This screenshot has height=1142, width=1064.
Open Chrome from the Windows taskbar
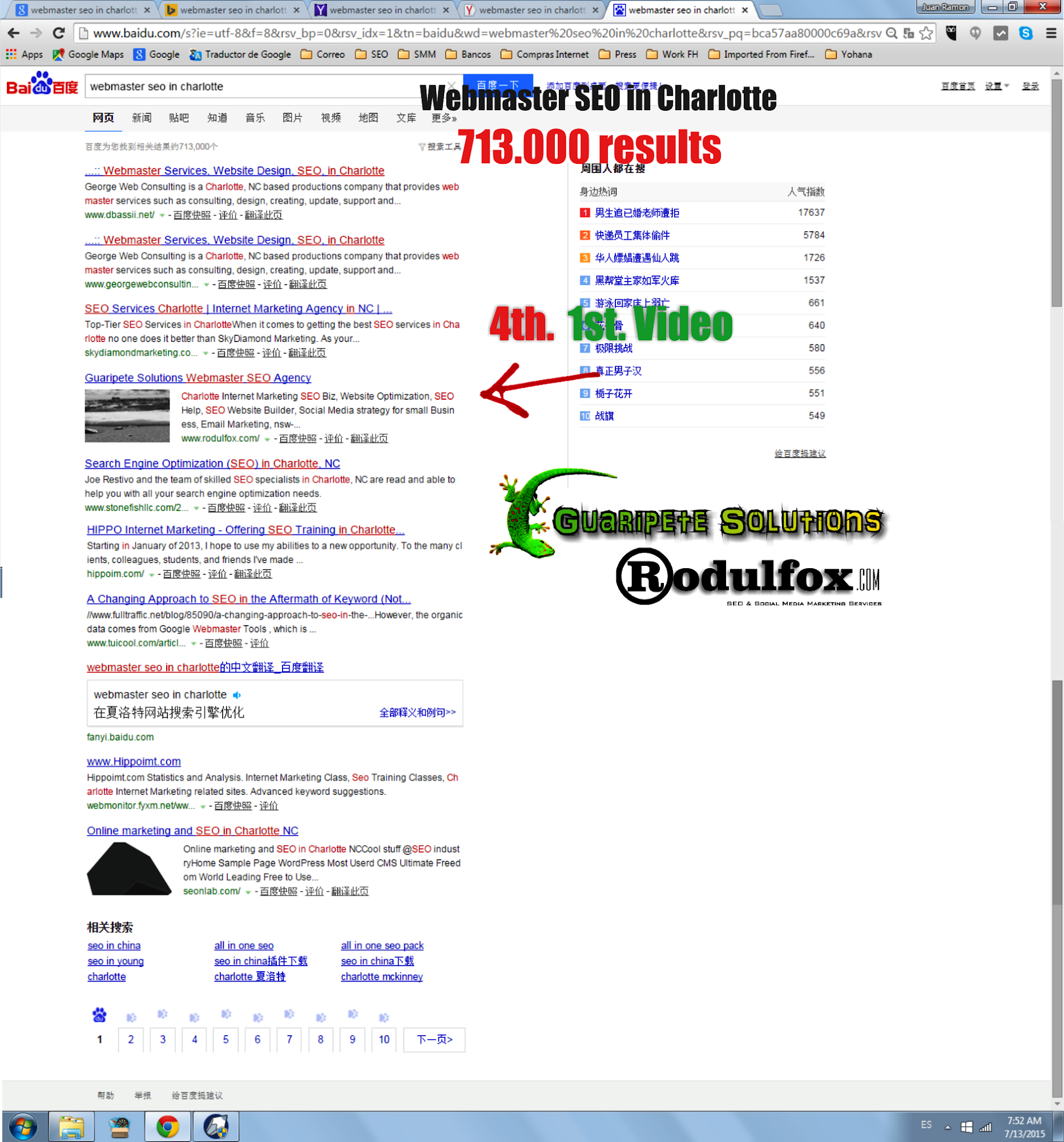coord(167,1126)
